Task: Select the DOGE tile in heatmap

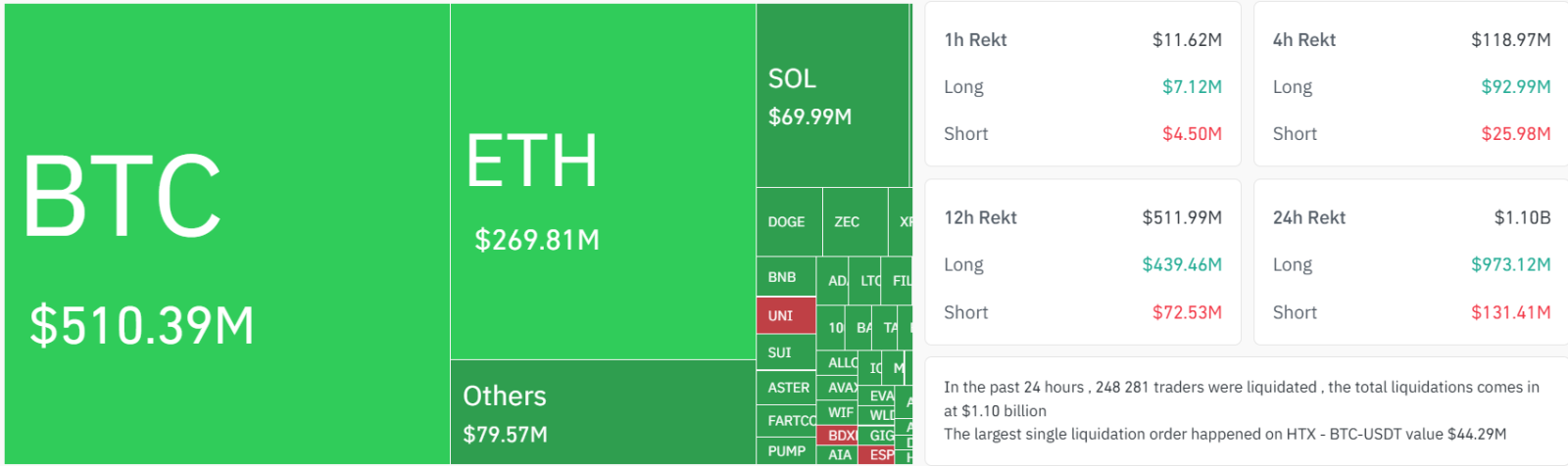Action: [x=788, y=222]
